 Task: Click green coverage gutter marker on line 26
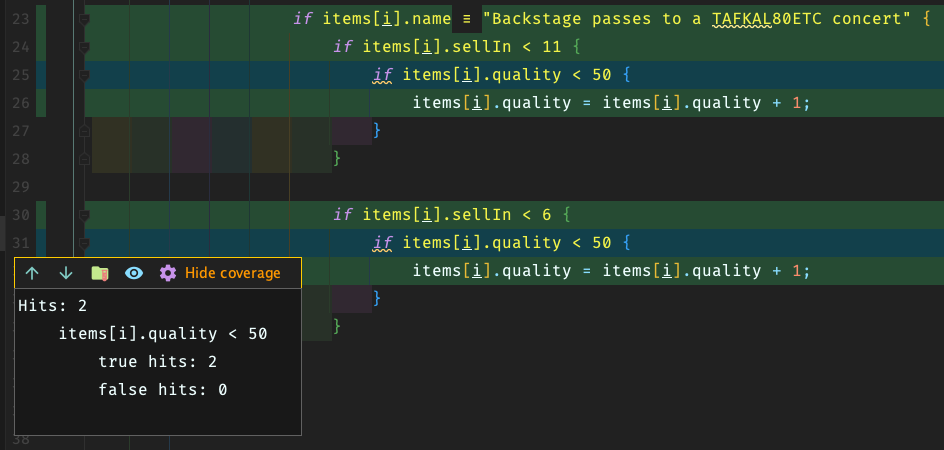coord(41,102)
